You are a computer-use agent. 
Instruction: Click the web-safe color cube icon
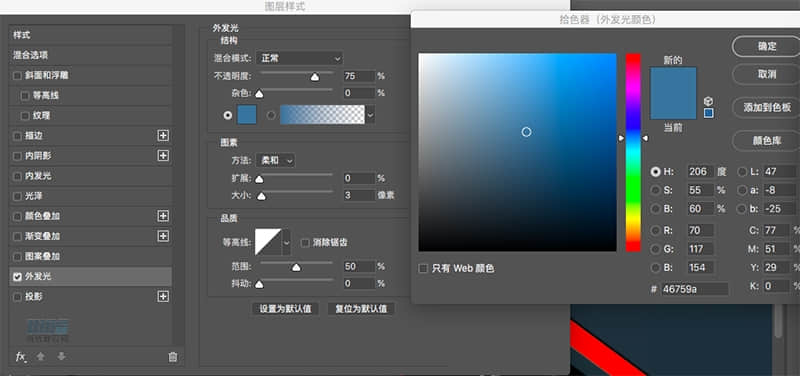pyautogui.click(x=708, y=101)
